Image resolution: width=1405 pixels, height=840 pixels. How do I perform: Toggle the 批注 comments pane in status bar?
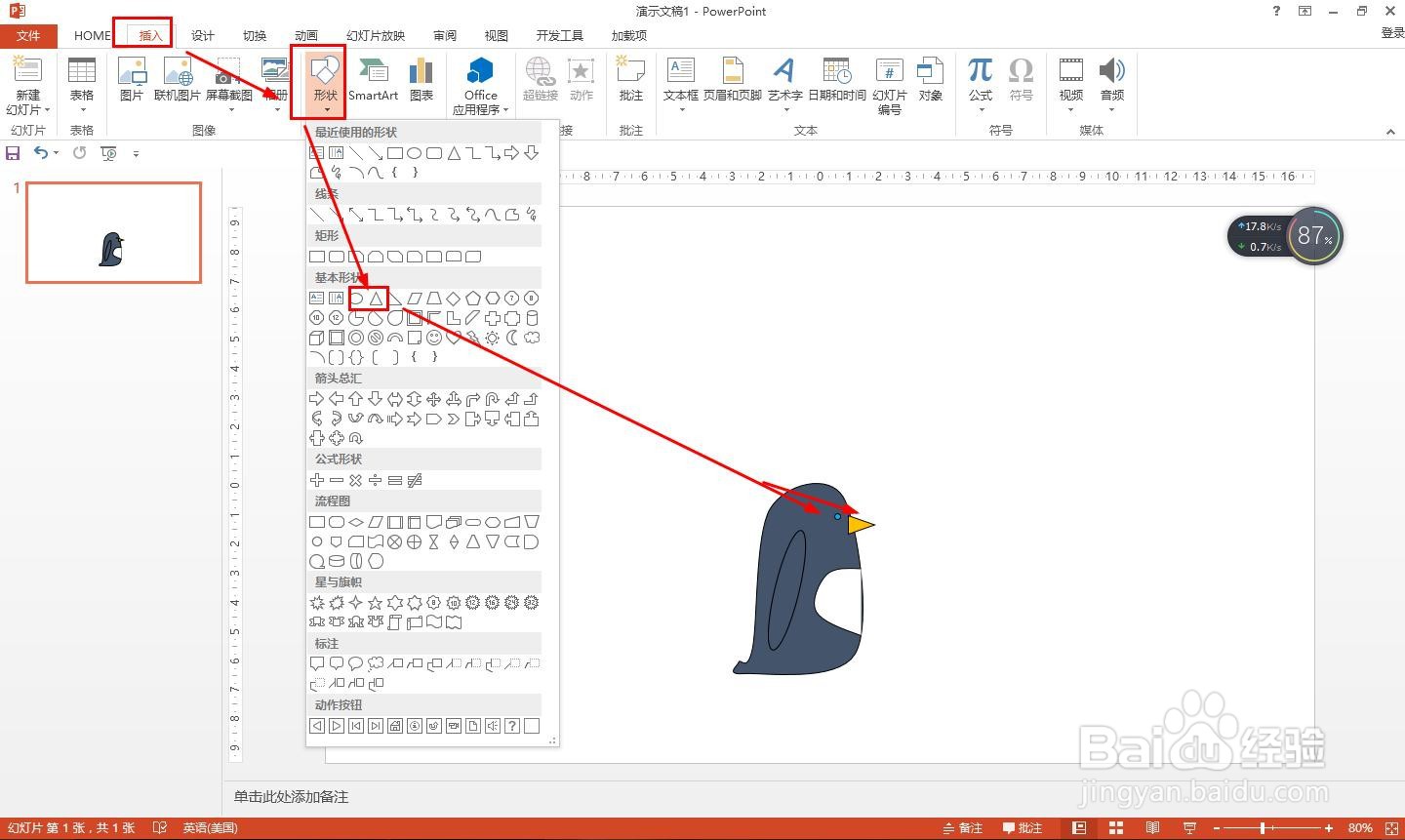(x=1022, y=828)
